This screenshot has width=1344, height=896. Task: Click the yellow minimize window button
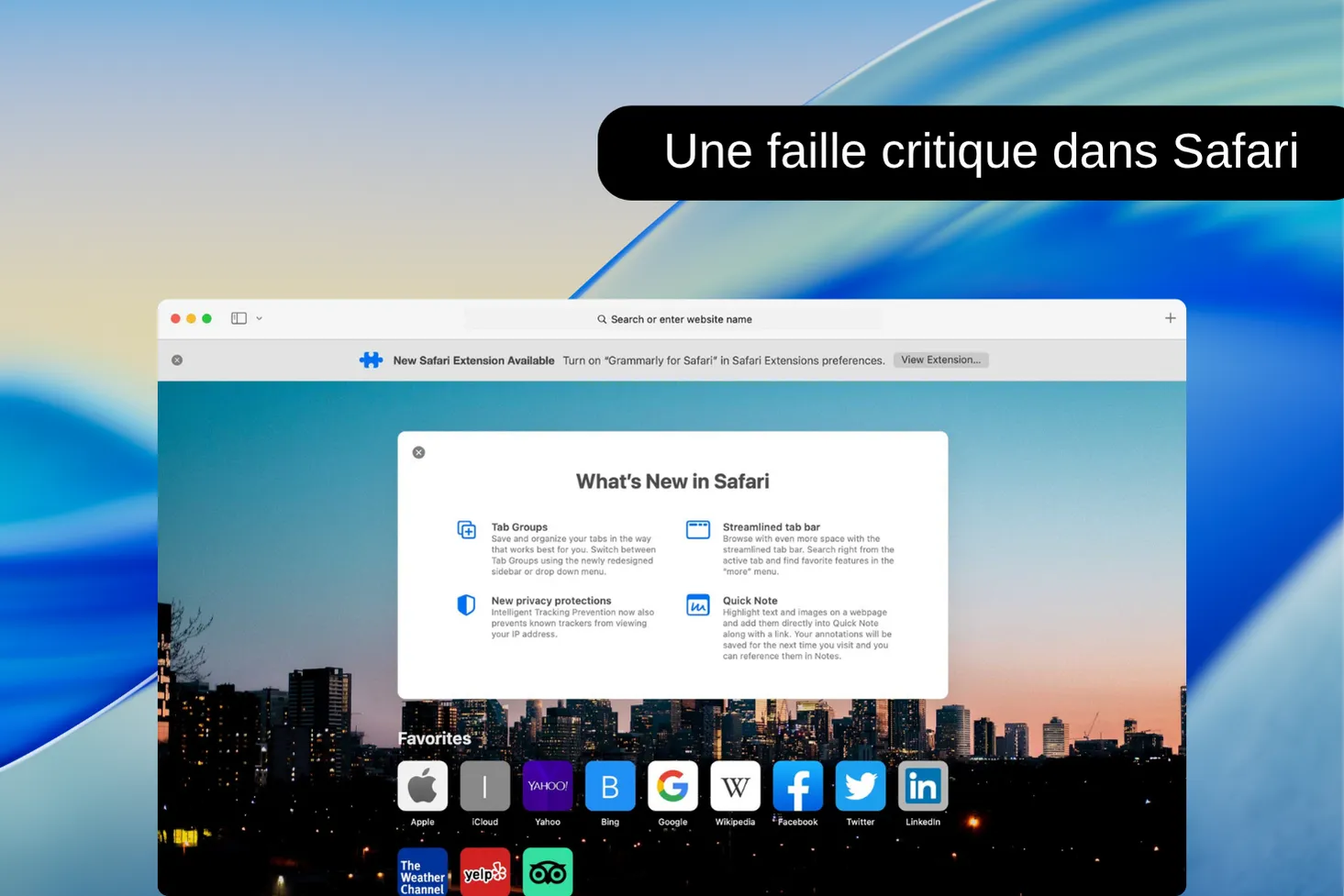tap(191, 318)
